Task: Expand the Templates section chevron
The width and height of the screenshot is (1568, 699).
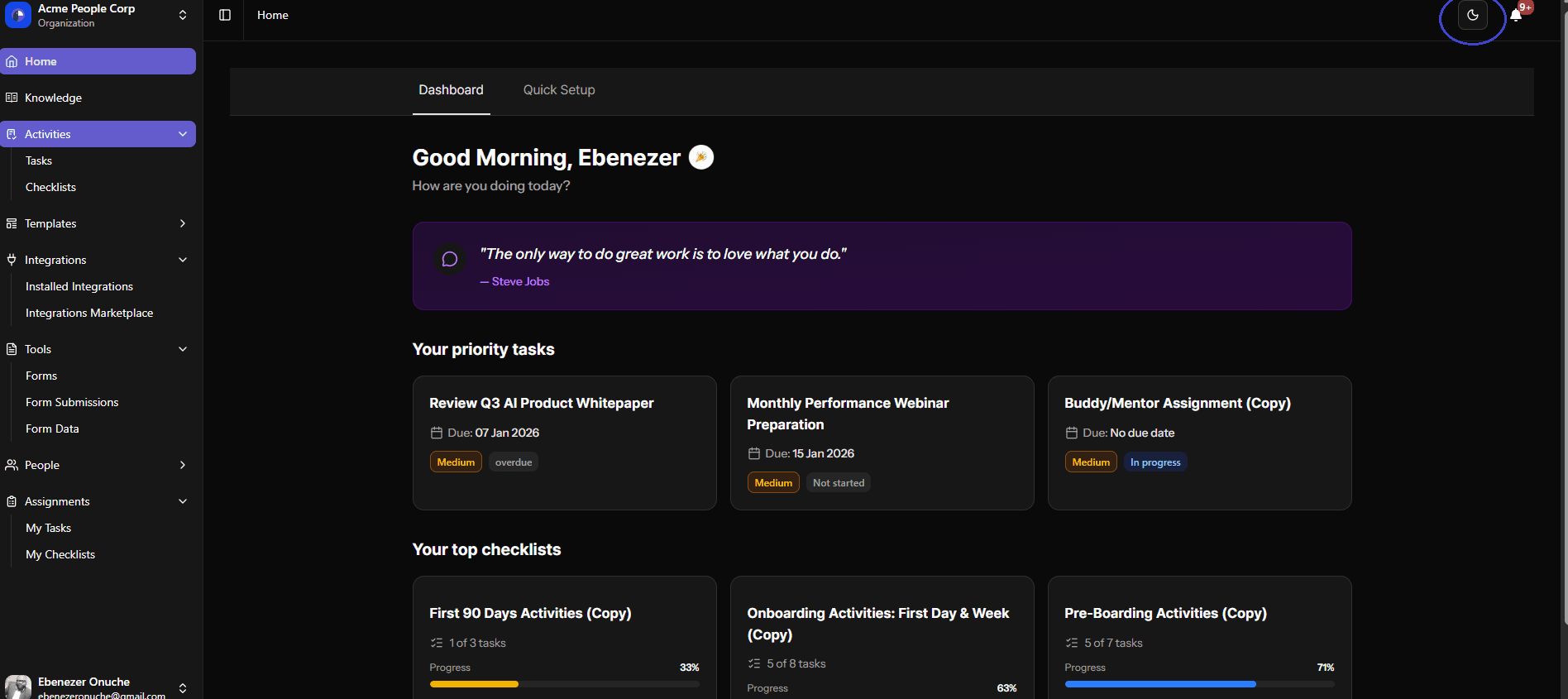Action: (x=183, y=223)
